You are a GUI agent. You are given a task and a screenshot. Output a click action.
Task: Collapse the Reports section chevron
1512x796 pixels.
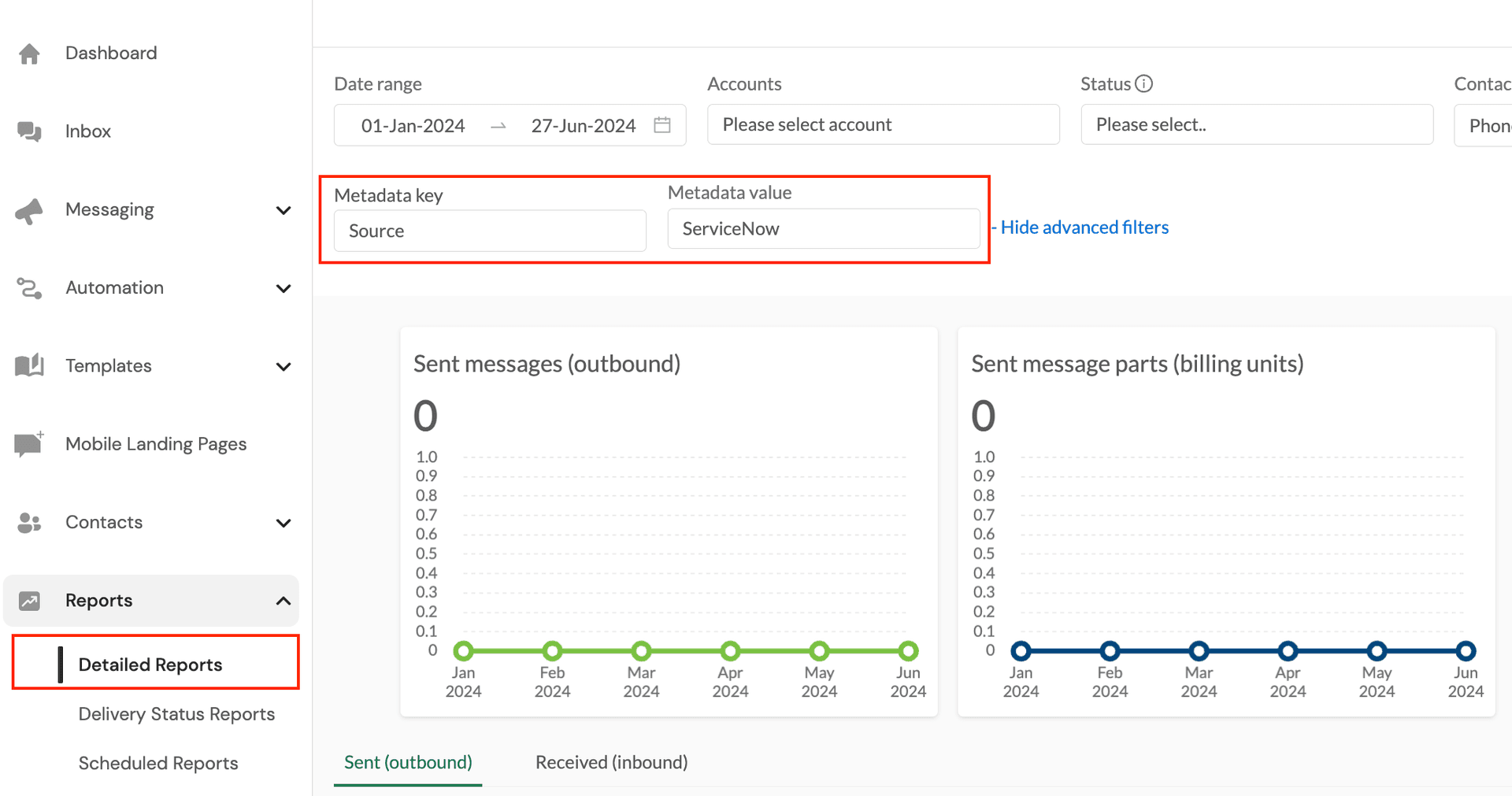coord(283,600)
